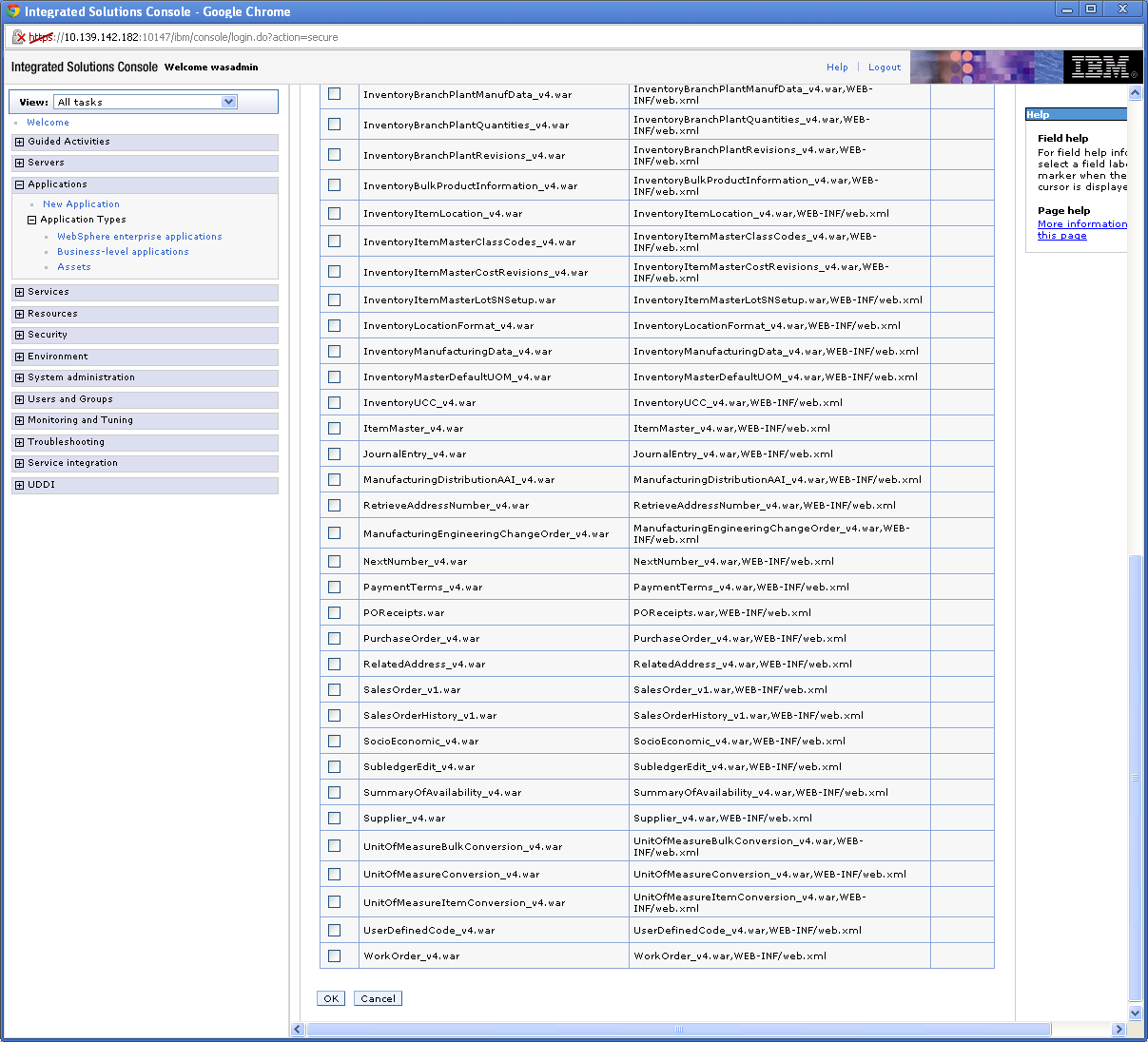Image resolution: width=1148 pixels, height=1042 pixels.
Task: Click InventoryManufacturingData_v4.war,WEB-INF/web.xml URI cell
Action: pyautogui.click(x=776, y=352)
